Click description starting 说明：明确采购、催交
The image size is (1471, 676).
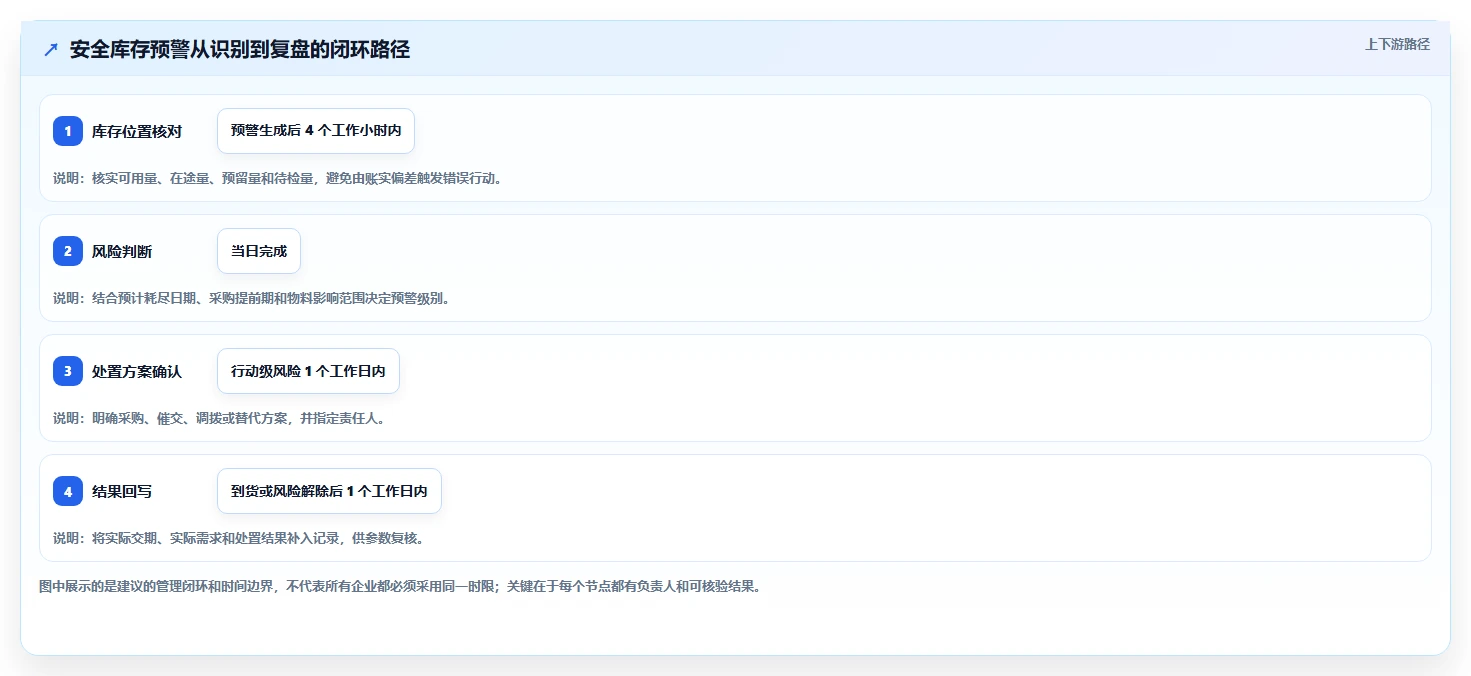click(x=219, y=418)
